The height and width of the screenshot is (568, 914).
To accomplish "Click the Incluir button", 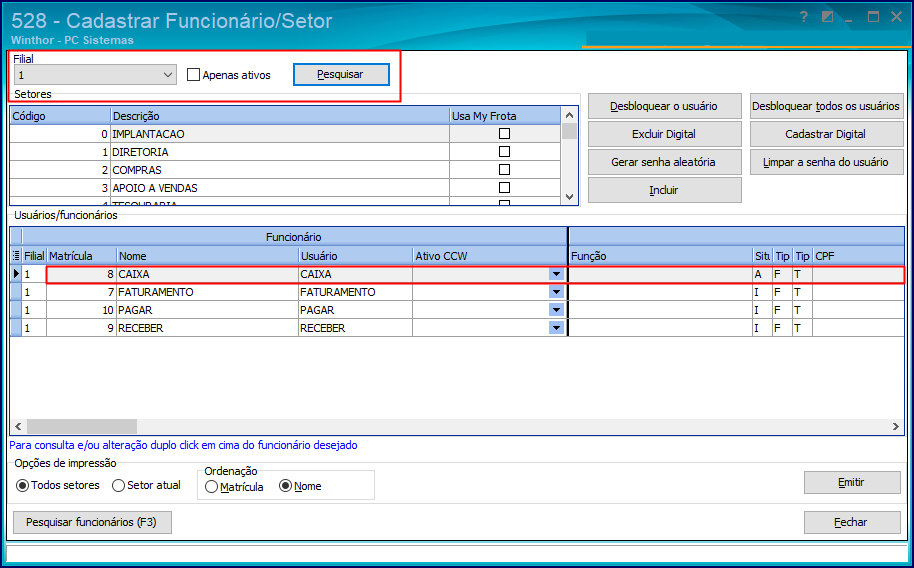I will click(x=665, y=190).
